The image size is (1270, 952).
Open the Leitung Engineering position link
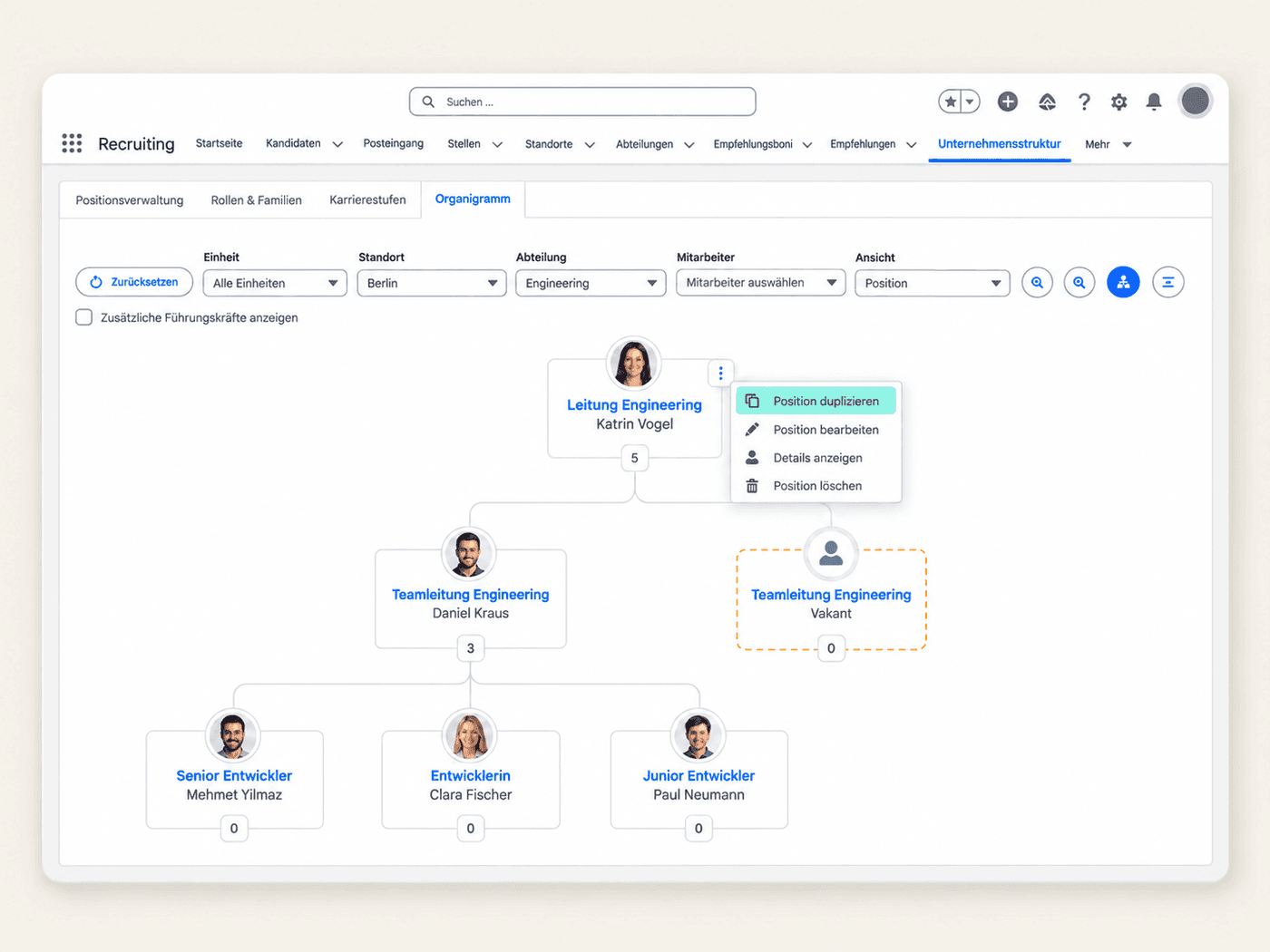[x=634, y=404]
